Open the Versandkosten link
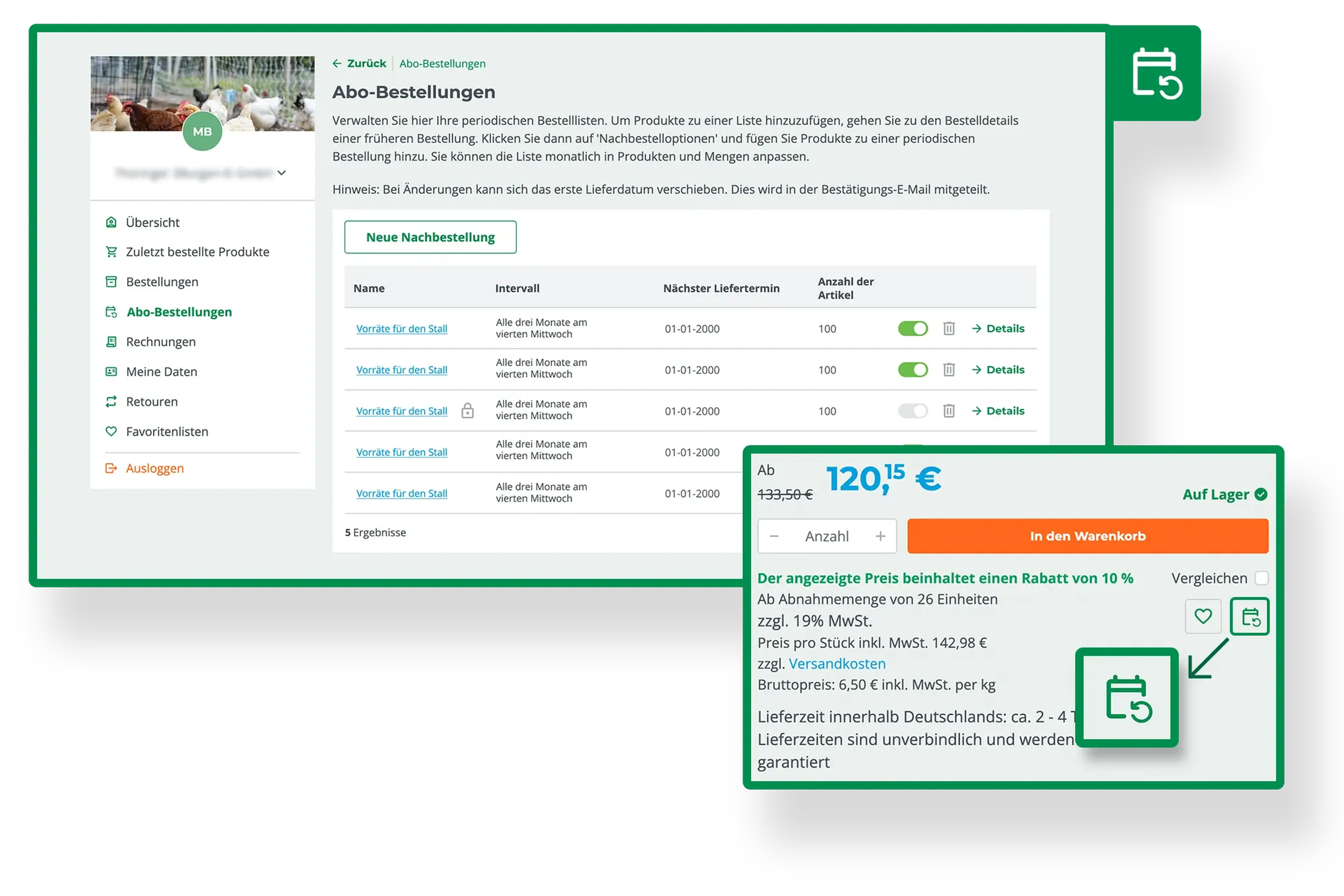 tap(836, 664)
